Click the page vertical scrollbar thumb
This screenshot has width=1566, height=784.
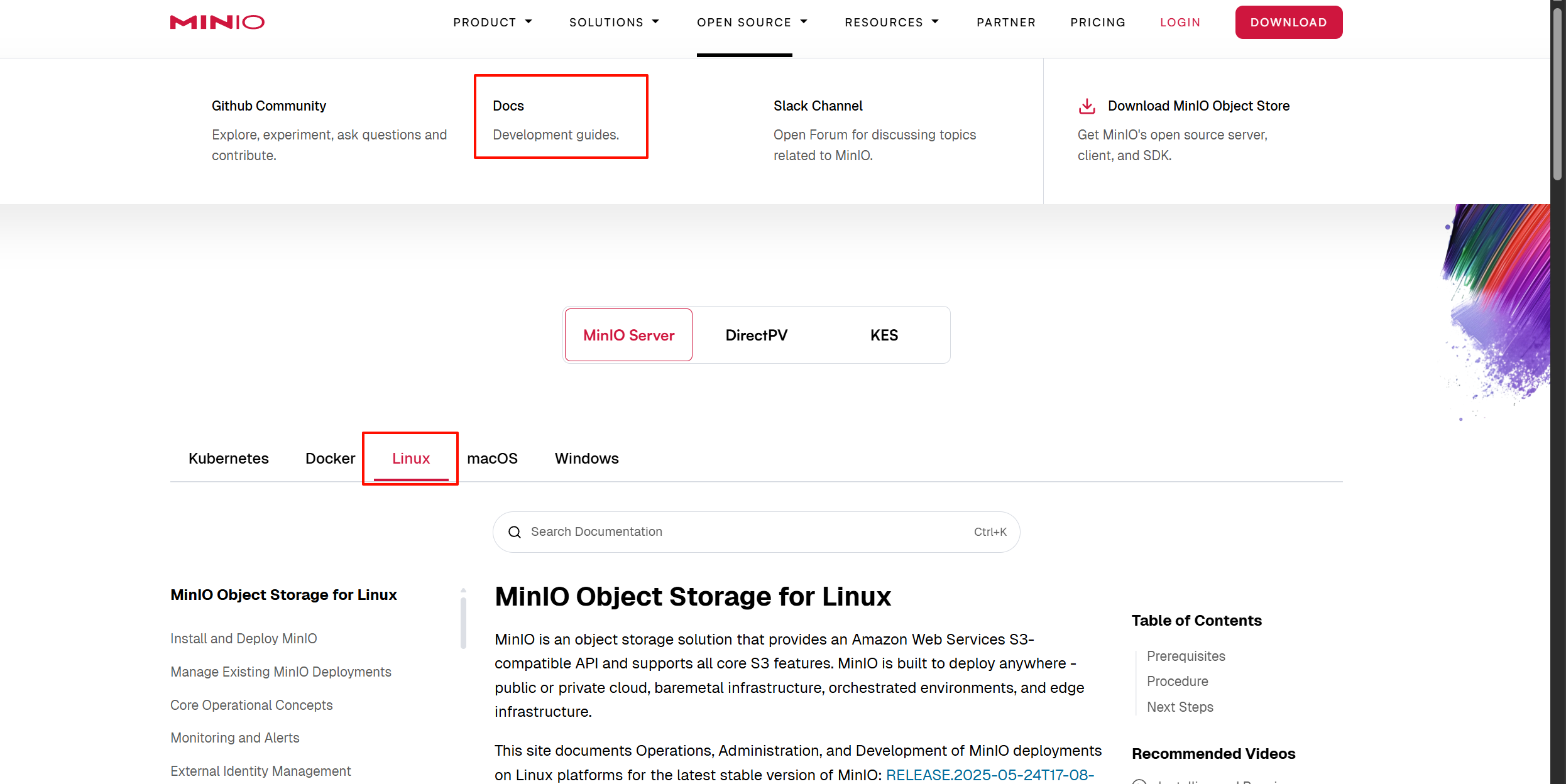click(x=1557, y=93)
